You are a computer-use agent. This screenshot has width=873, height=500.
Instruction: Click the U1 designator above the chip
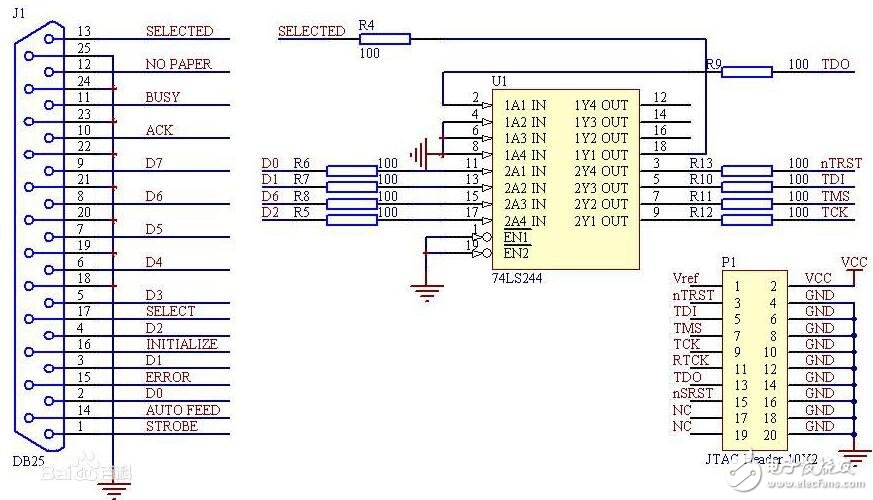[x=500, y=80]
